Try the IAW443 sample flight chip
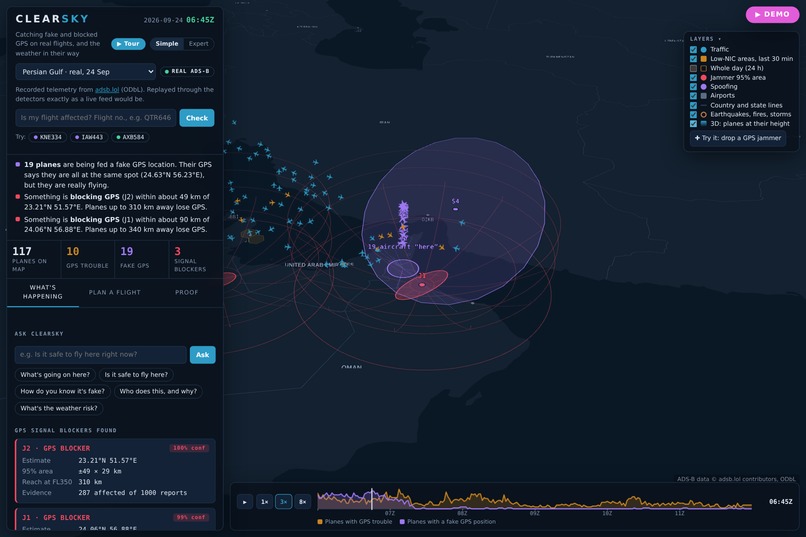The height and width of the screenshot is (537, 806). 89,137
